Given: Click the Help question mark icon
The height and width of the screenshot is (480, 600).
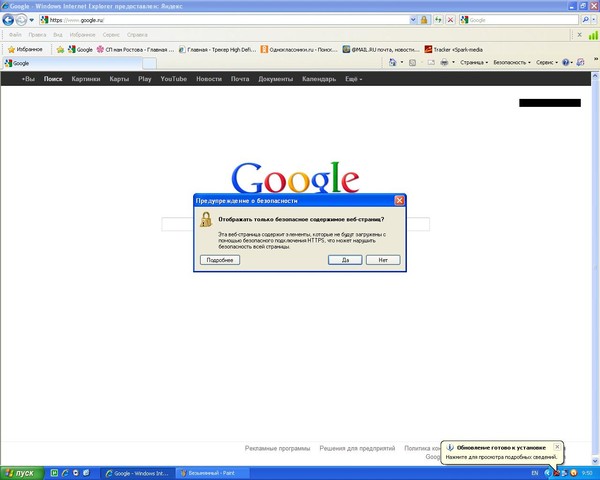Looking at the screenshot, I should point(566,62).
